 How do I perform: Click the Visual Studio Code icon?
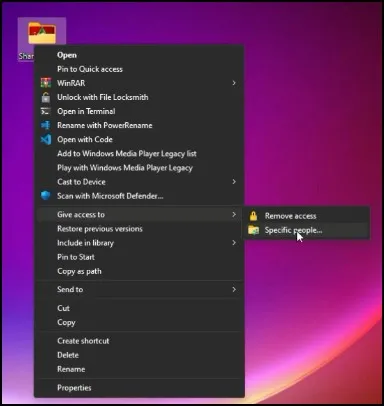pyautogui.click(x=46, y=139)
